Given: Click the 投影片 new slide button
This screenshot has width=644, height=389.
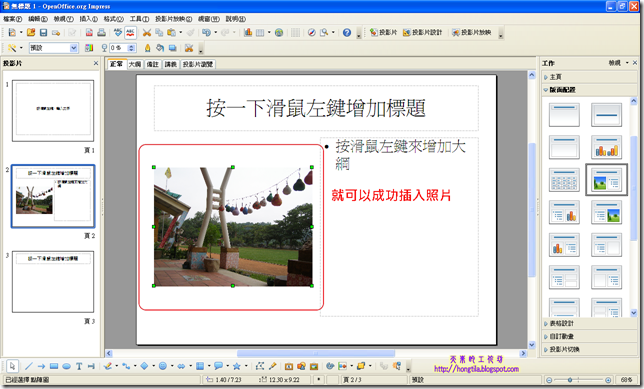Looking at the screenshot, I should [x=383, y=32].
